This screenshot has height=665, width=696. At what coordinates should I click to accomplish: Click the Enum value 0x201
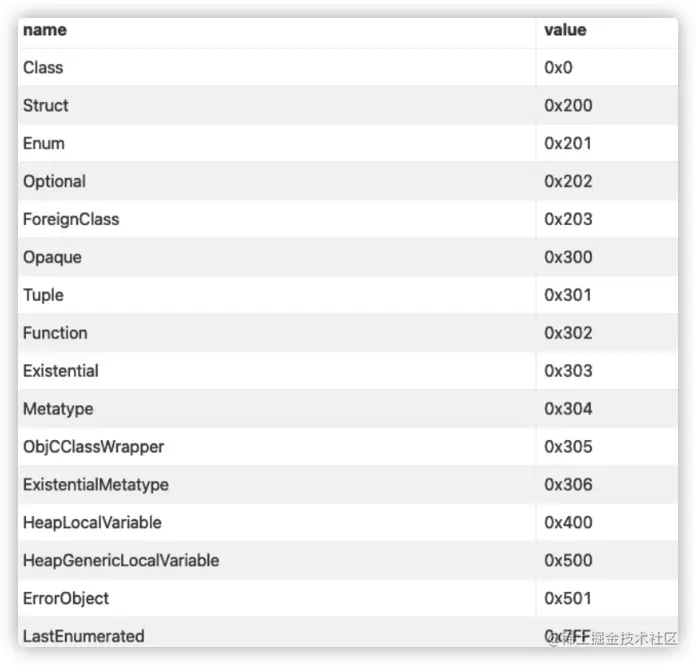coord(568,144)
